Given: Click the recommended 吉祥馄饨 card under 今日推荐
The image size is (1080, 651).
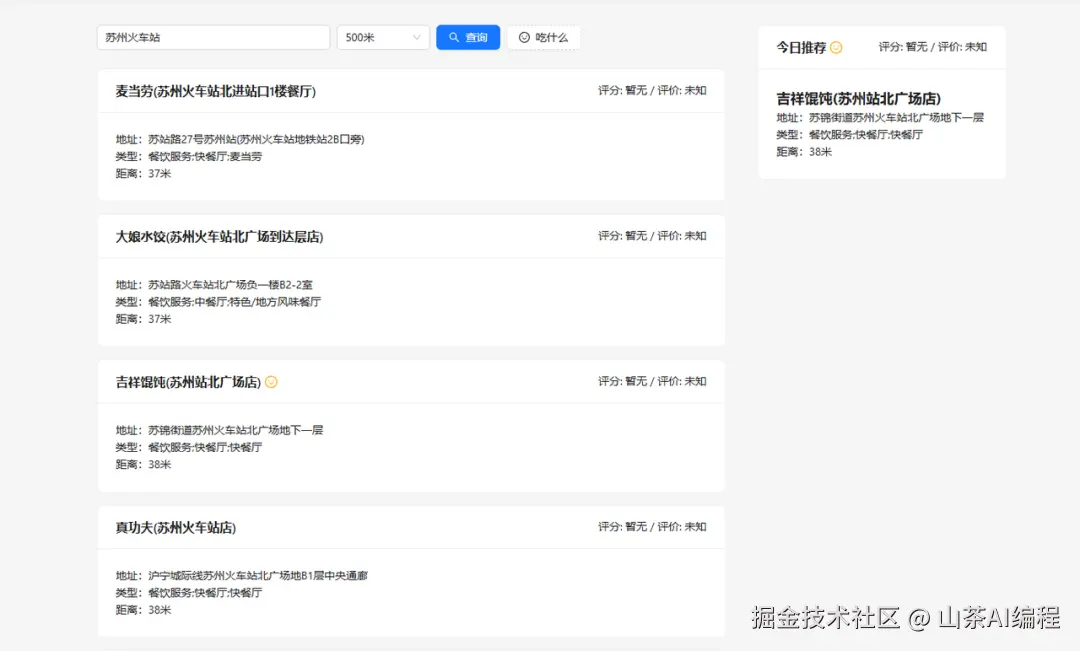Looking at the screenshot, I should (880, 125).
